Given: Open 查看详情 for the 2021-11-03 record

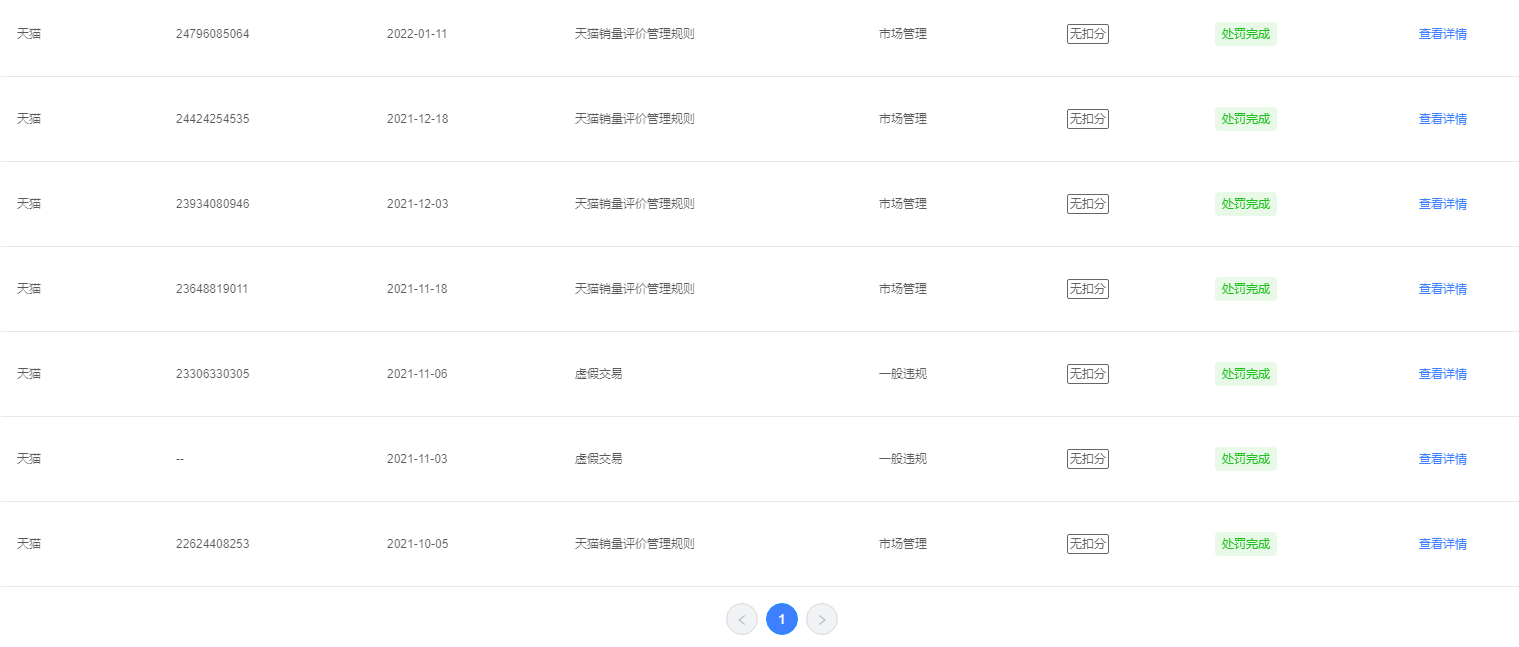Looking at the screenshot, I should (1443, 459).
